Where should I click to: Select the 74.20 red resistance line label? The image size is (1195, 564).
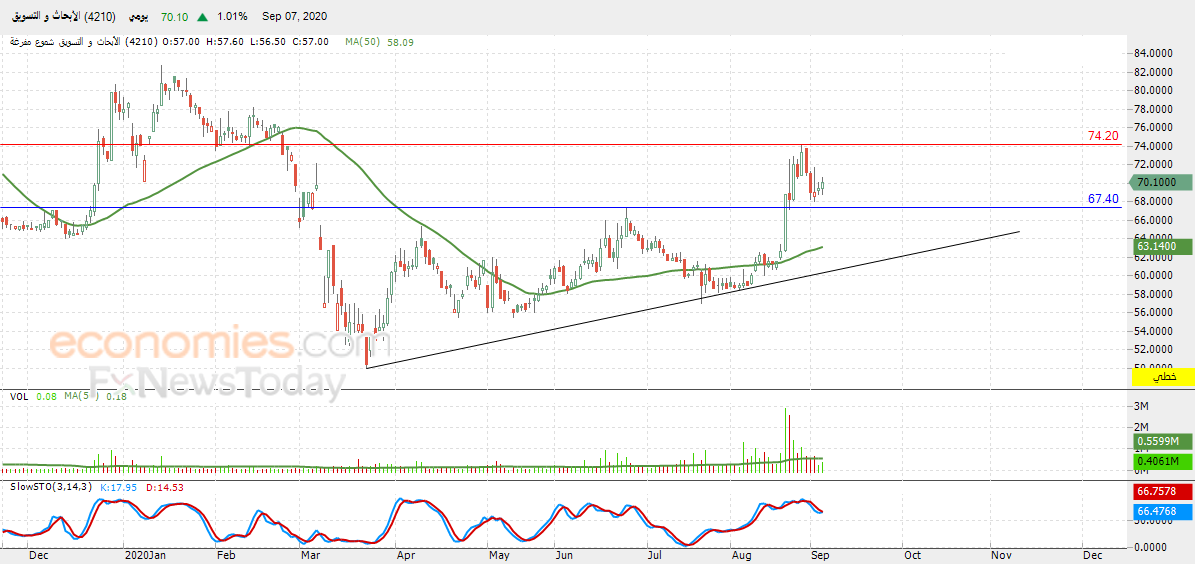(1103, 136)
